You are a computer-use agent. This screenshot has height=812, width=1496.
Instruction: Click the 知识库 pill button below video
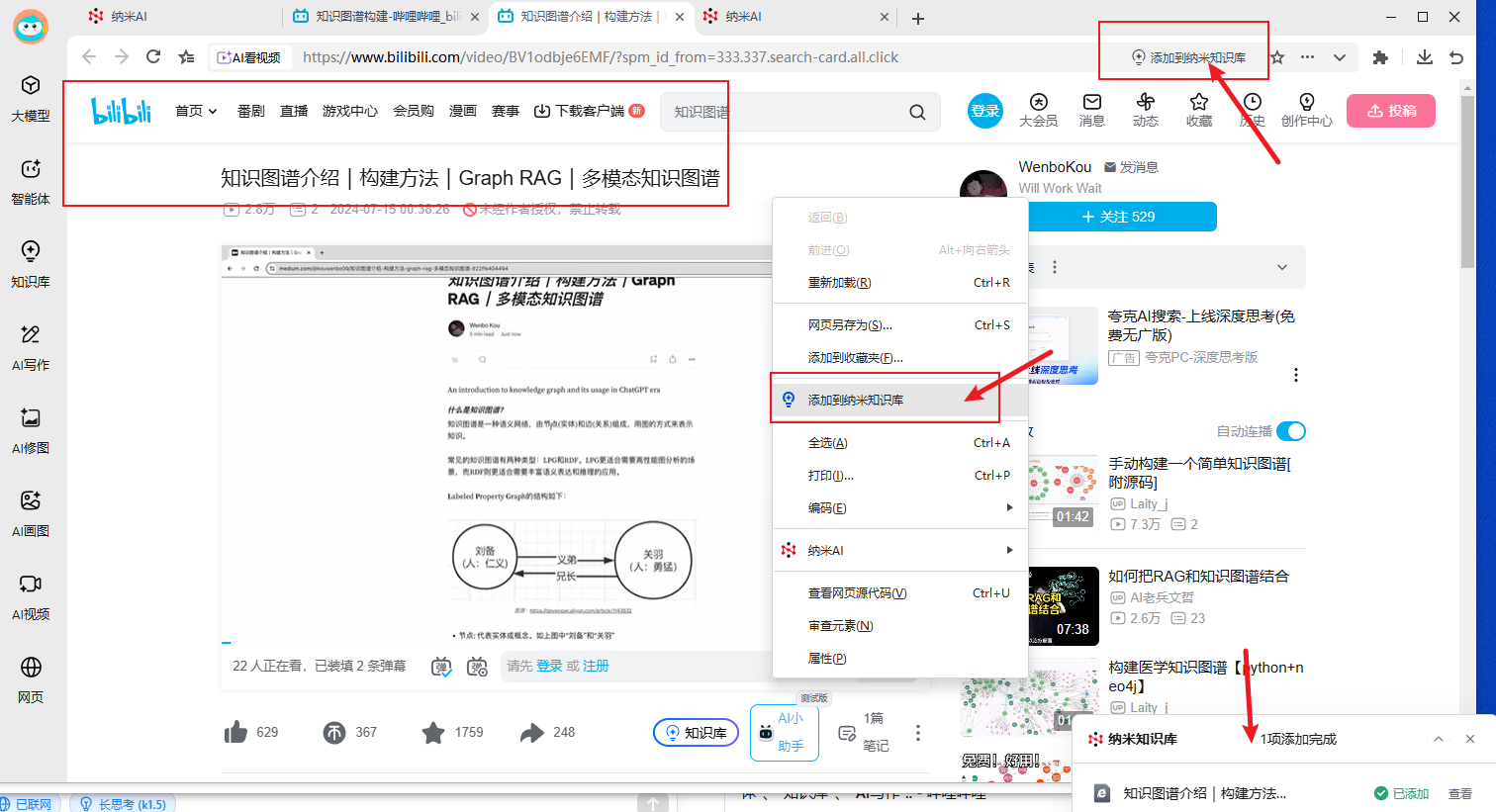pyautogui.click(x=696, y=733)
